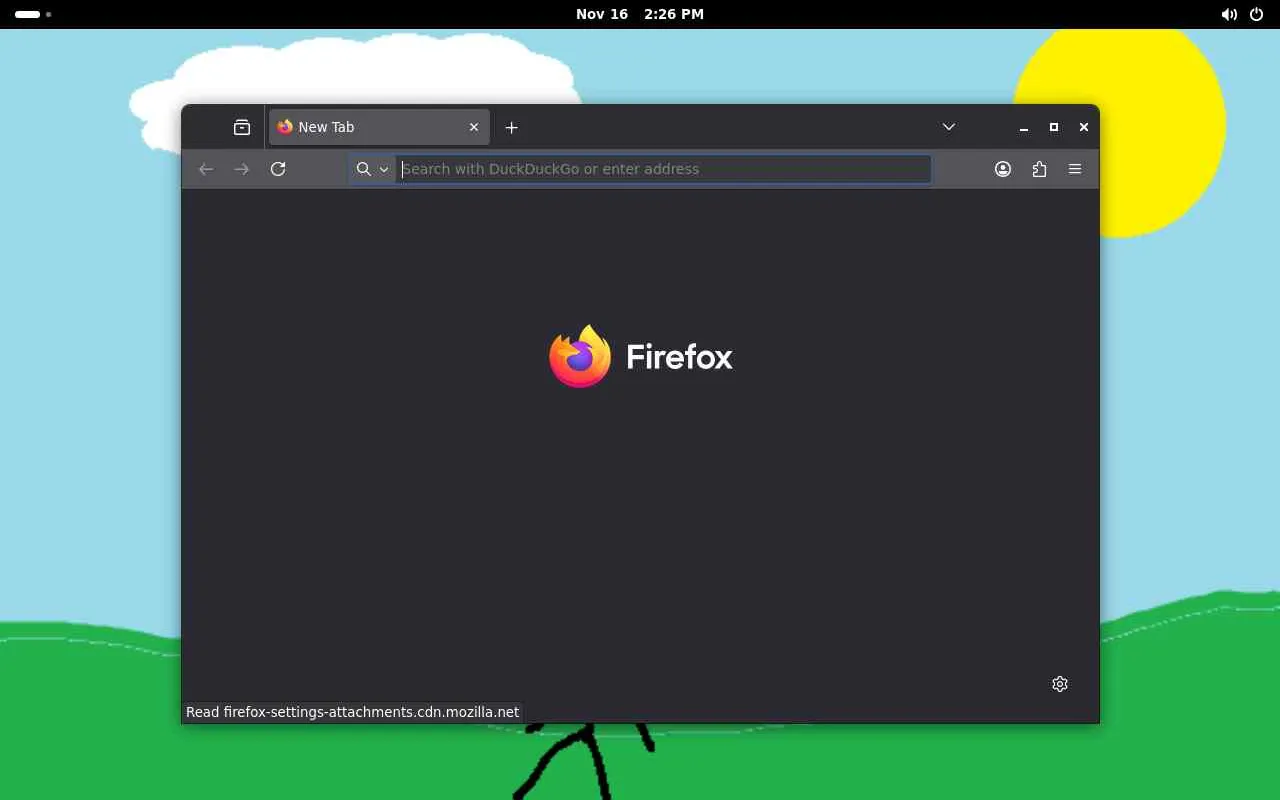This screenshot has height=800, width=1280.
Task: Expand the list all tabs chevron
Action: [949, 127]
